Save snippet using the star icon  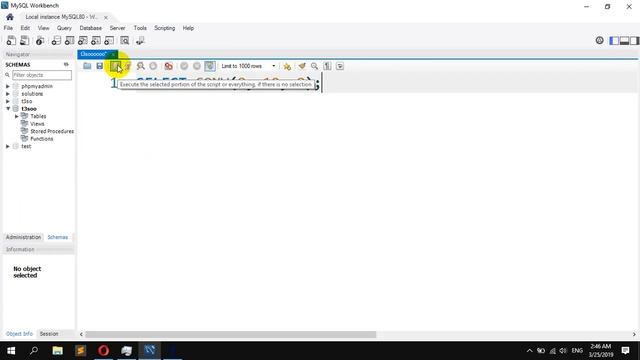coord(287,66)
